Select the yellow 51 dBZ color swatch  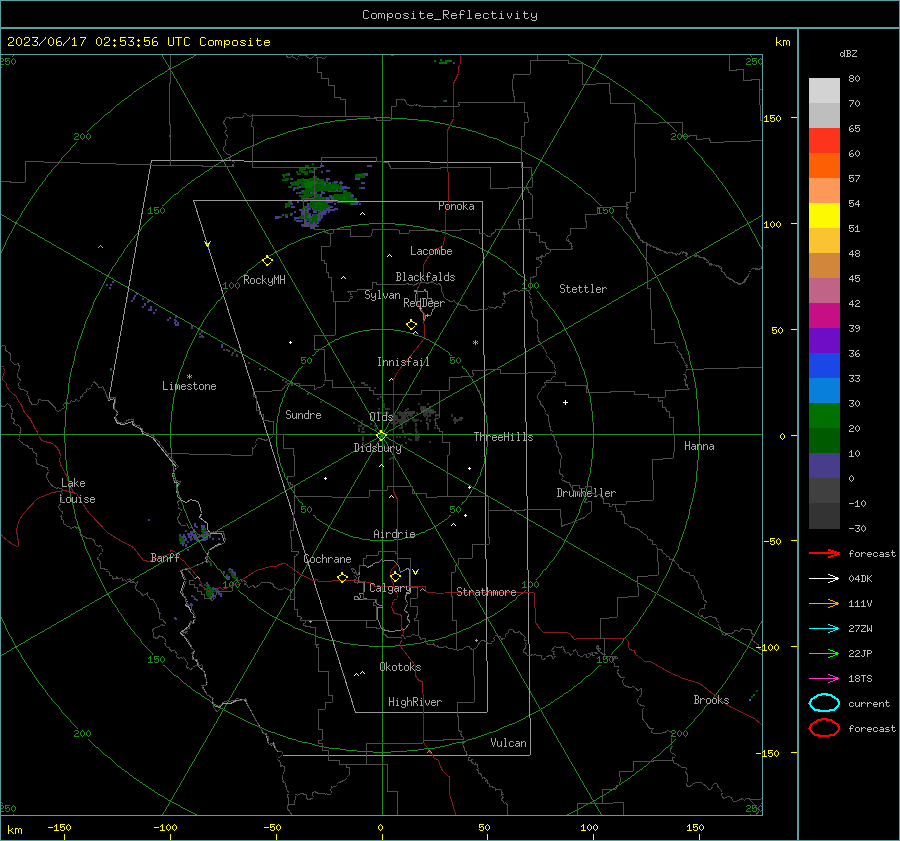click(824, 215)
